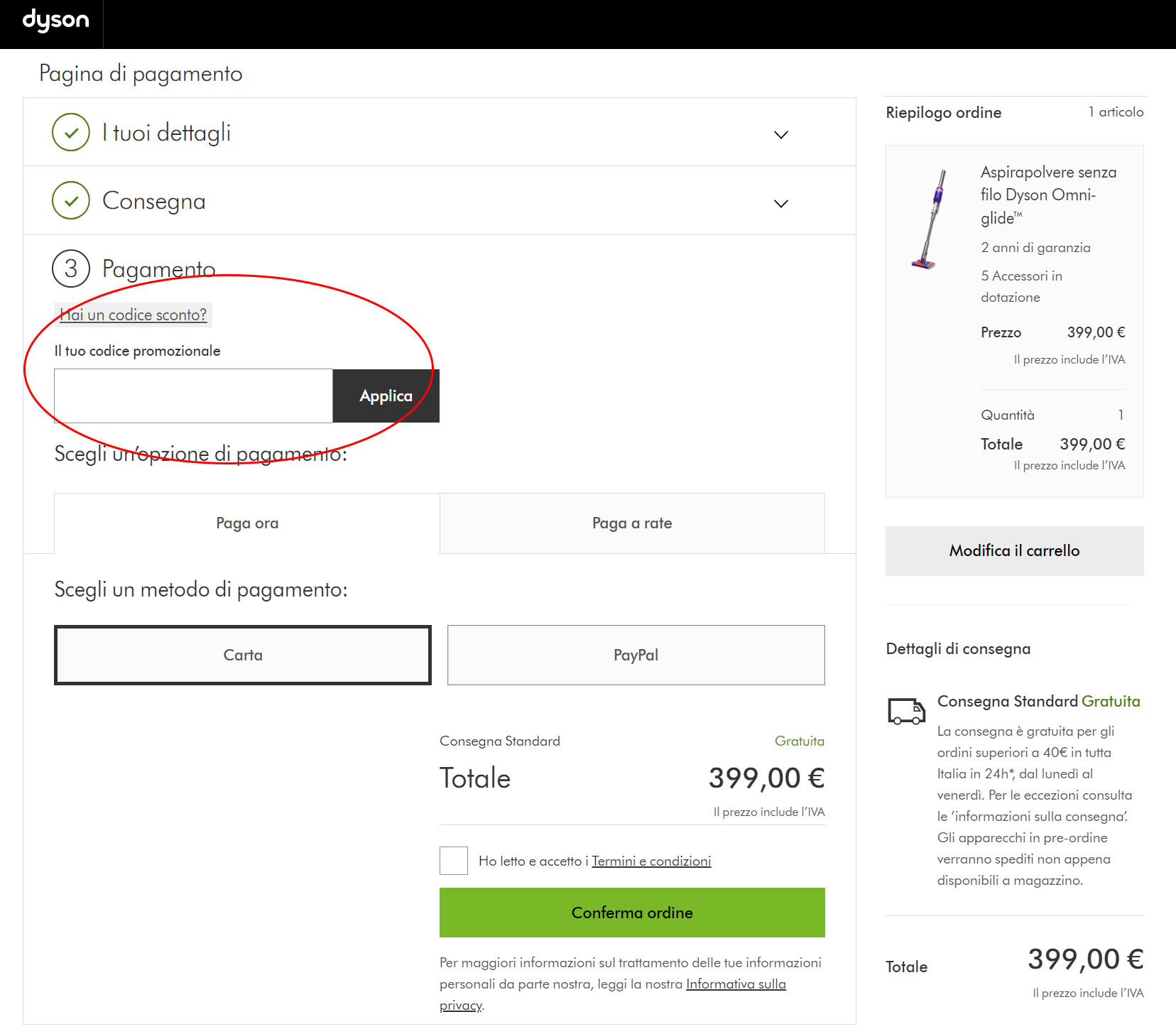Screen dimensions: 1176x1034
Task: Open the Termini e condizioni link
Action: tap(651, 861)
